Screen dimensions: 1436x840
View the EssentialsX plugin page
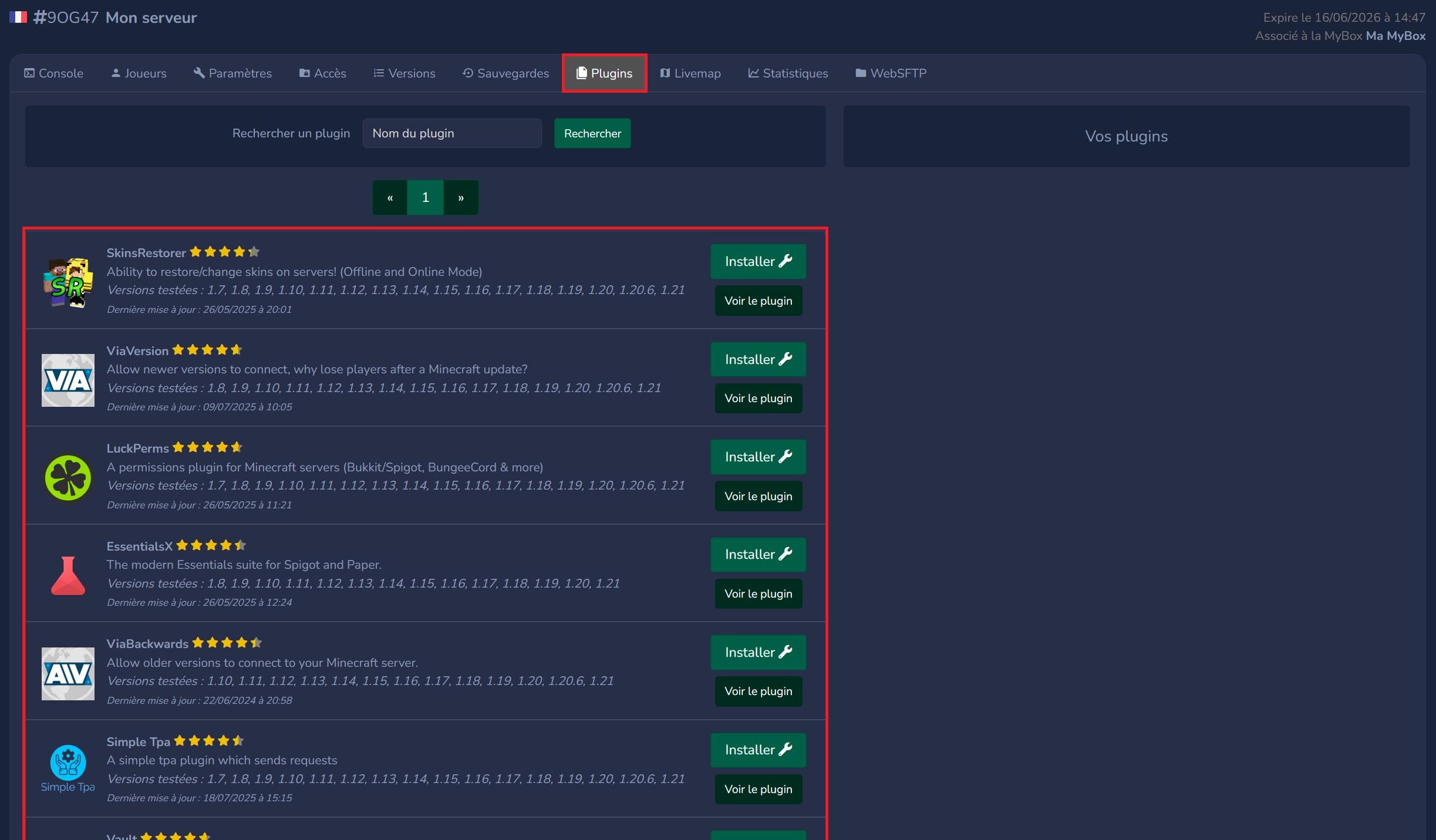click(758, 593)
